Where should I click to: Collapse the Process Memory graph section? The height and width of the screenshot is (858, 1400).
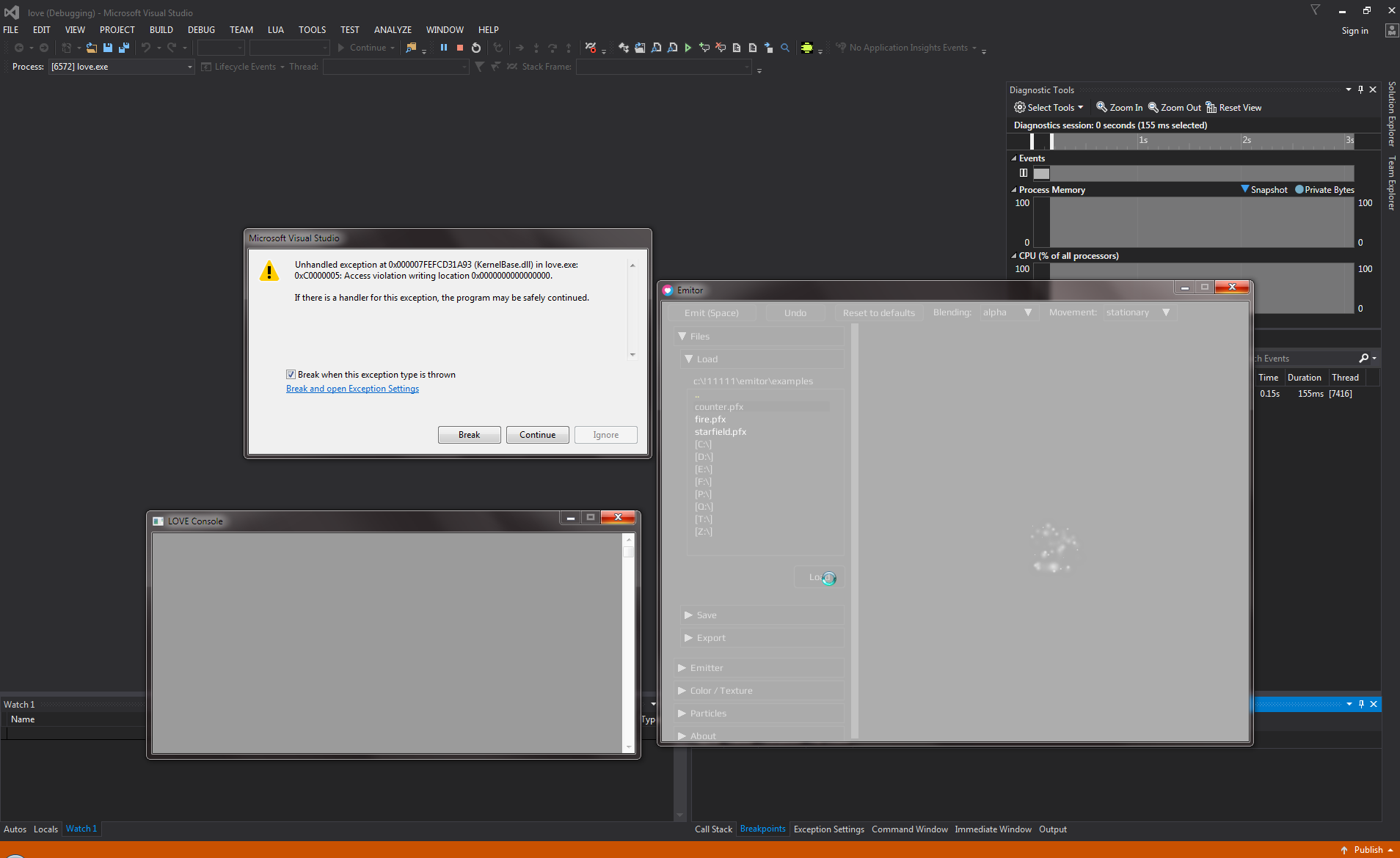pos(1014,190)
